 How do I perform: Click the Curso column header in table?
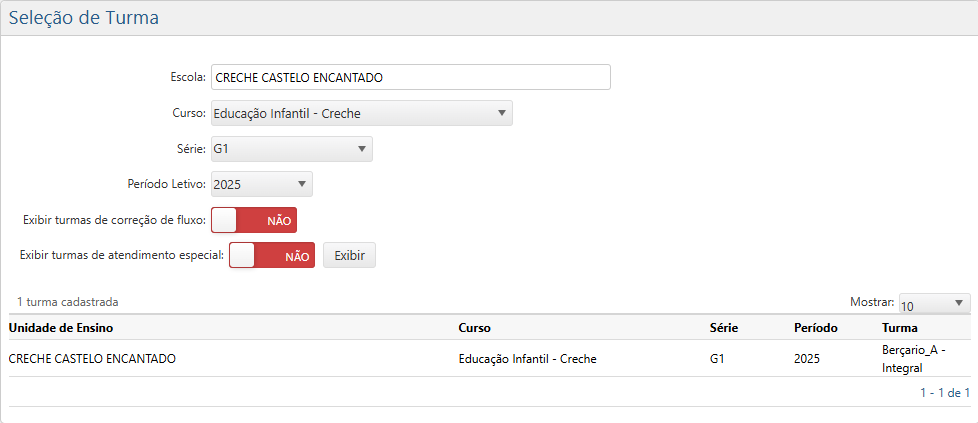pyautogui.click(x=474, y=328)
